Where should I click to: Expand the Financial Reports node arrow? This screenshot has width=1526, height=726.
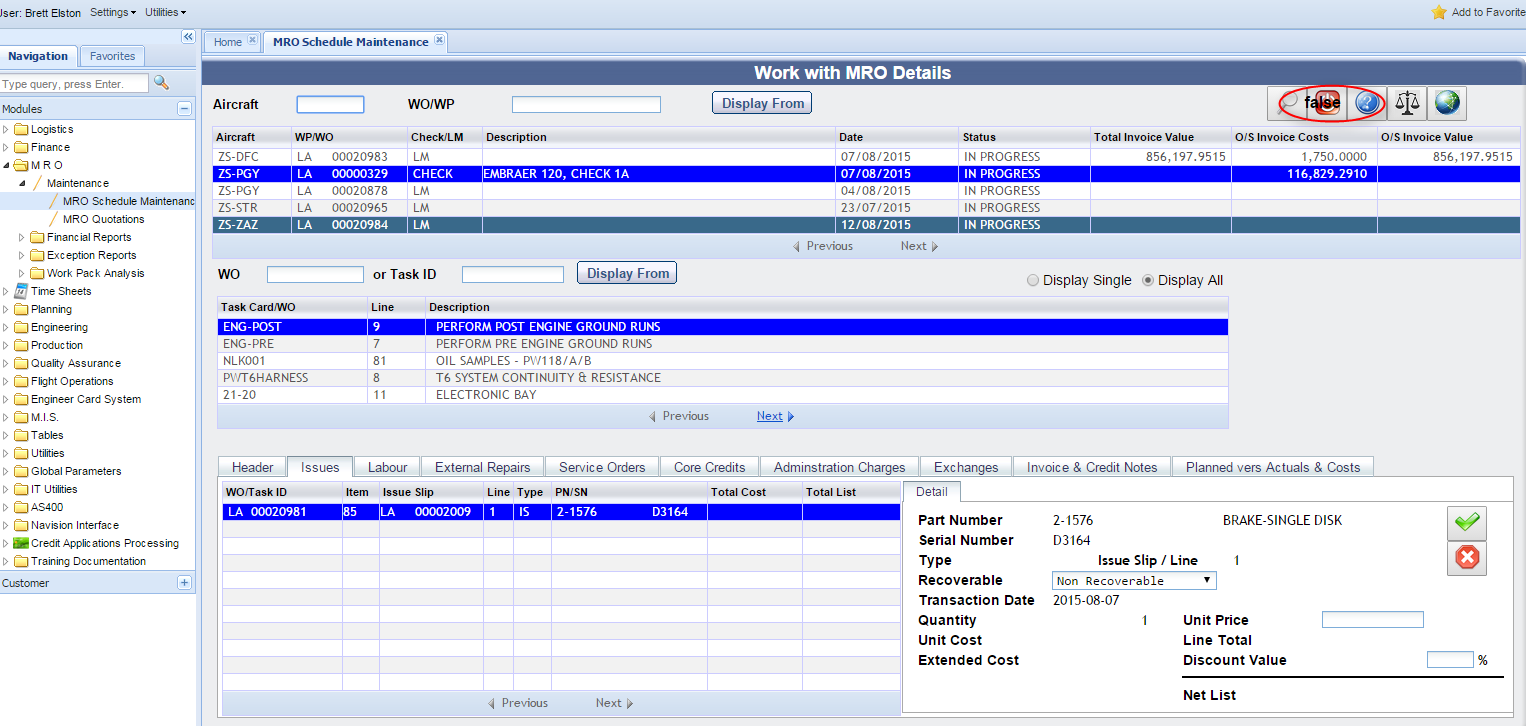tap(22, 237)
